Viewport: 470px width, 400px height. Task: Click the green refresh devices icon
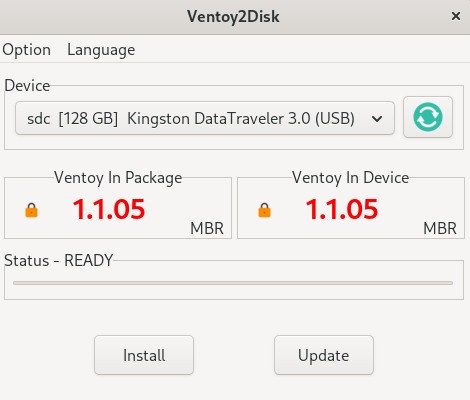pos(428,117)
